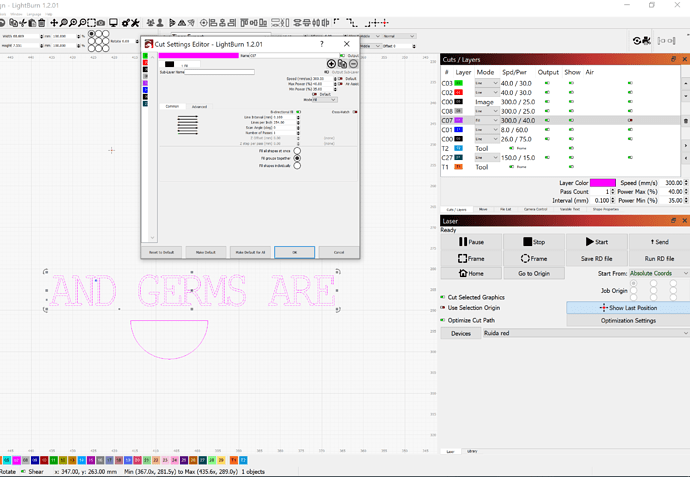This screenshot has height=477, width=690.
Task: Click the Group objects icon
Action: tap(150, 22)
